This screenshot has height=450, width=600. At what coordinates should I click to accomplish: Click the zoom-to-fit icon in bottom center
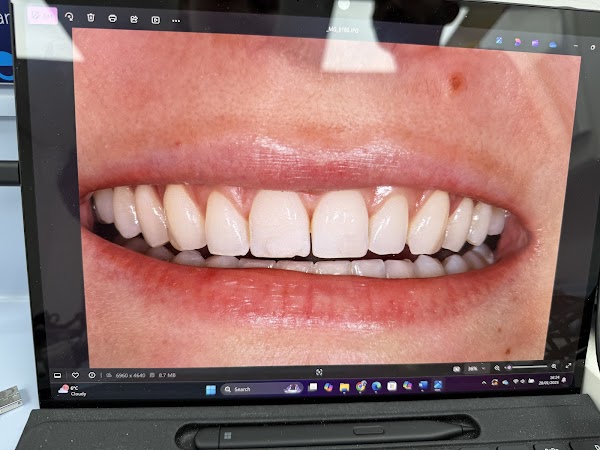319,371
